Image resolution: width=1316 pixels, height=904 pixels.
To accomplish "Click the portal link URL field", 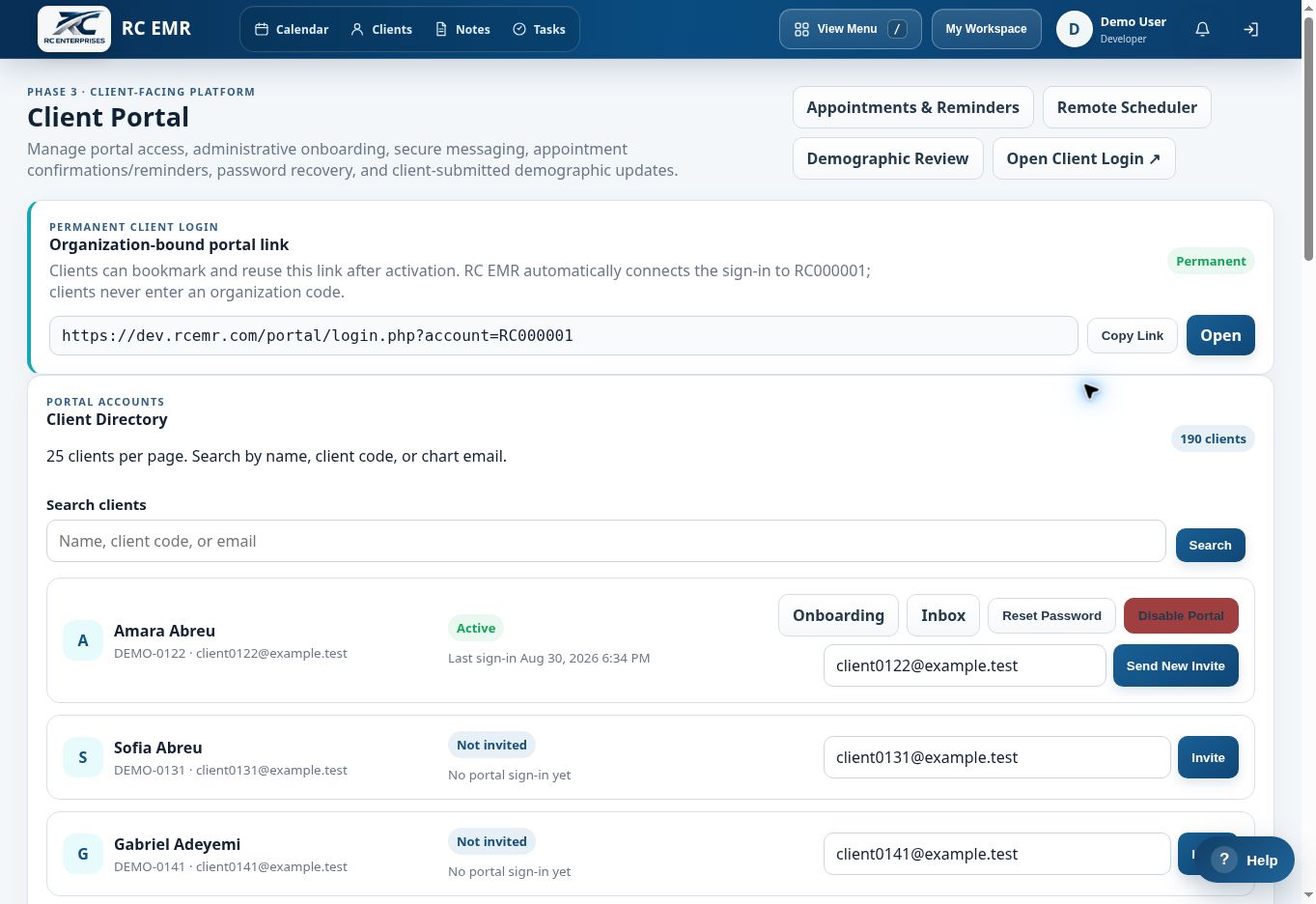I will click(x=563, y=335).
